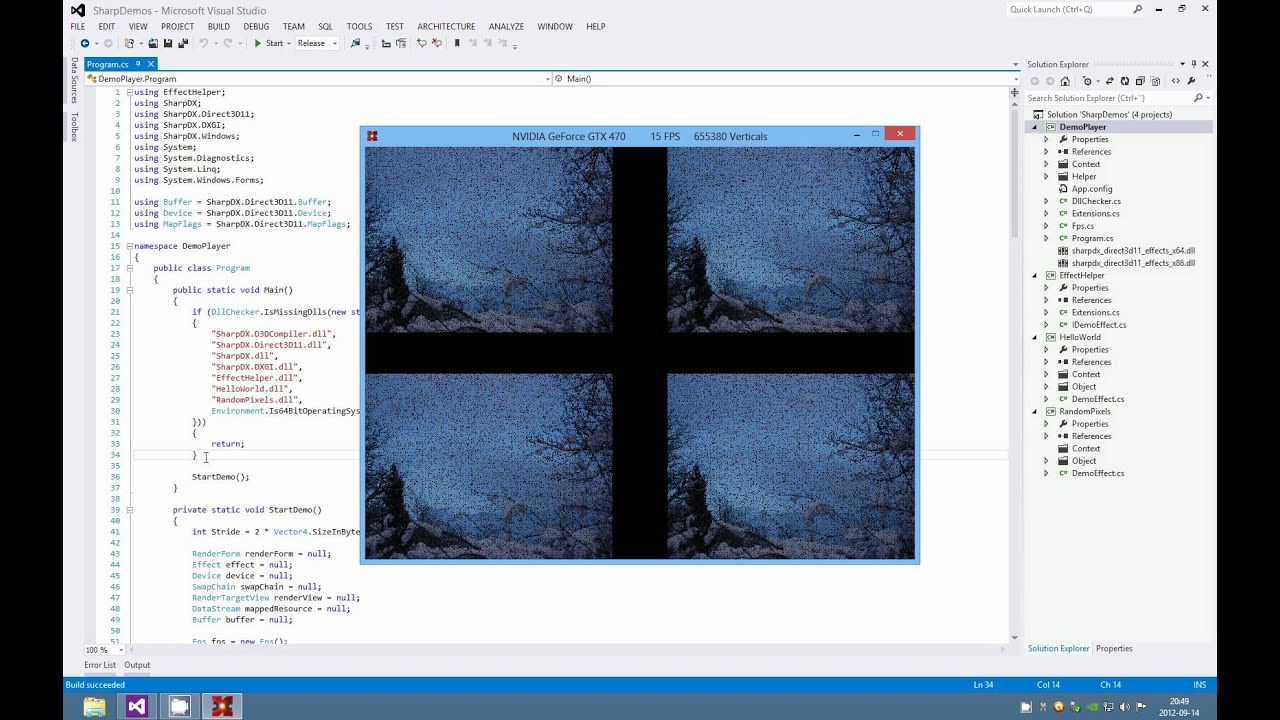1280x720 pixels.
Task: Collapse the Main() method outlining region
Action: click(129, 290)
